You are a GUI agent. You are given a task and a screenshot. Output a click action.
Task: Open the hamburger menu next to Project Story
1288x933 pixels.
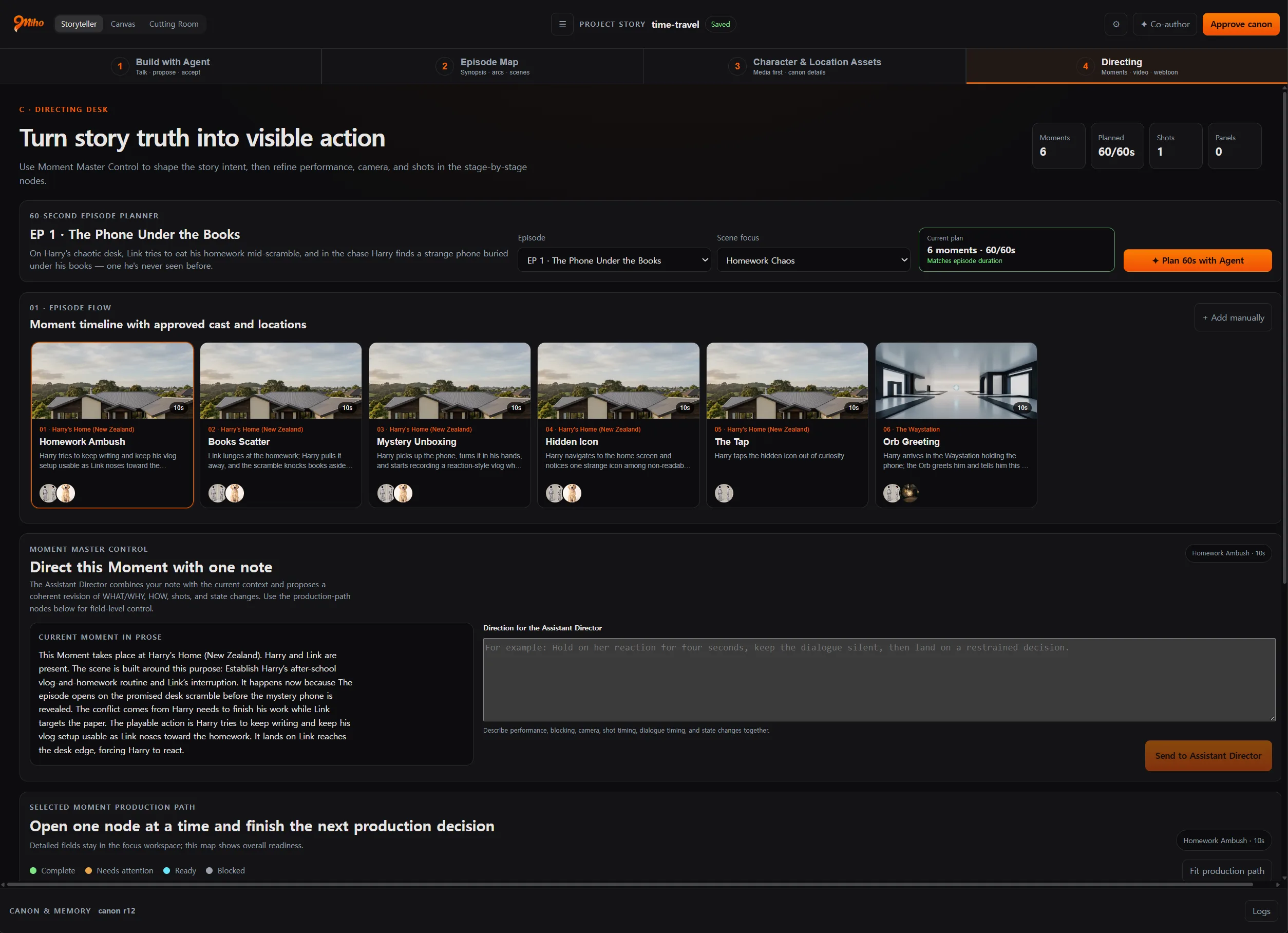[562, 24]
